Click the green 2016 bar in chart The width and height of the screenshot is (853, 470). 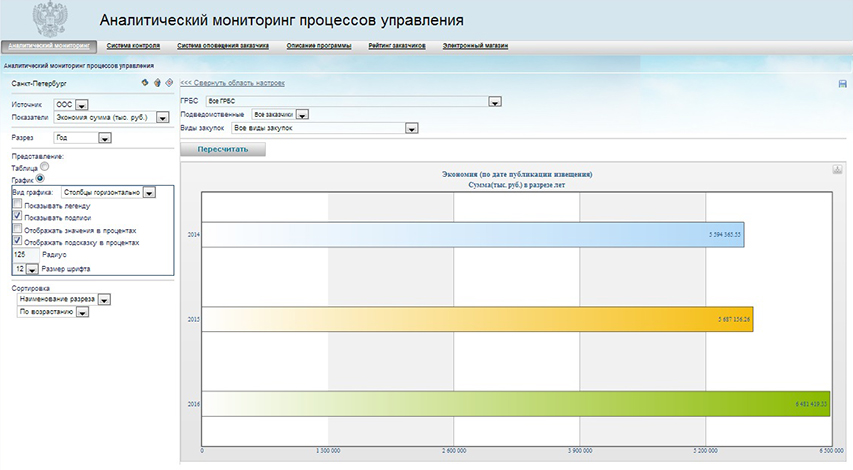515,404
